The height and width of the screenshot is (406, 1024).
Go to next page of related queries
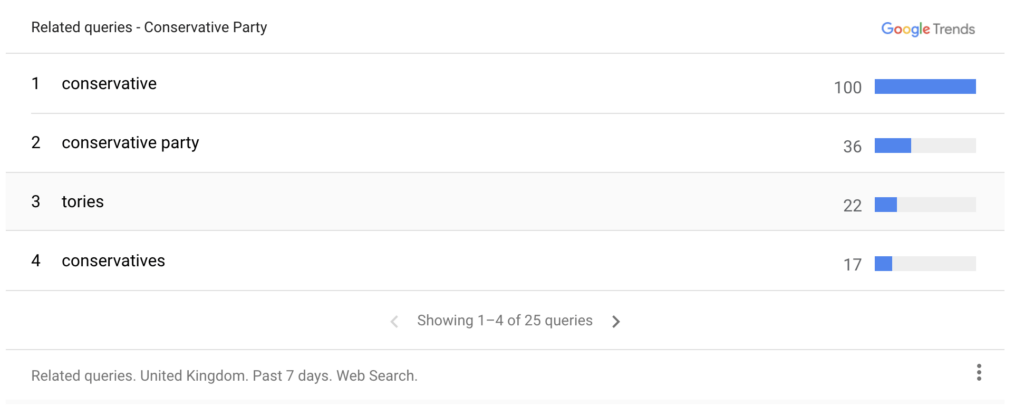pos(616,321)
